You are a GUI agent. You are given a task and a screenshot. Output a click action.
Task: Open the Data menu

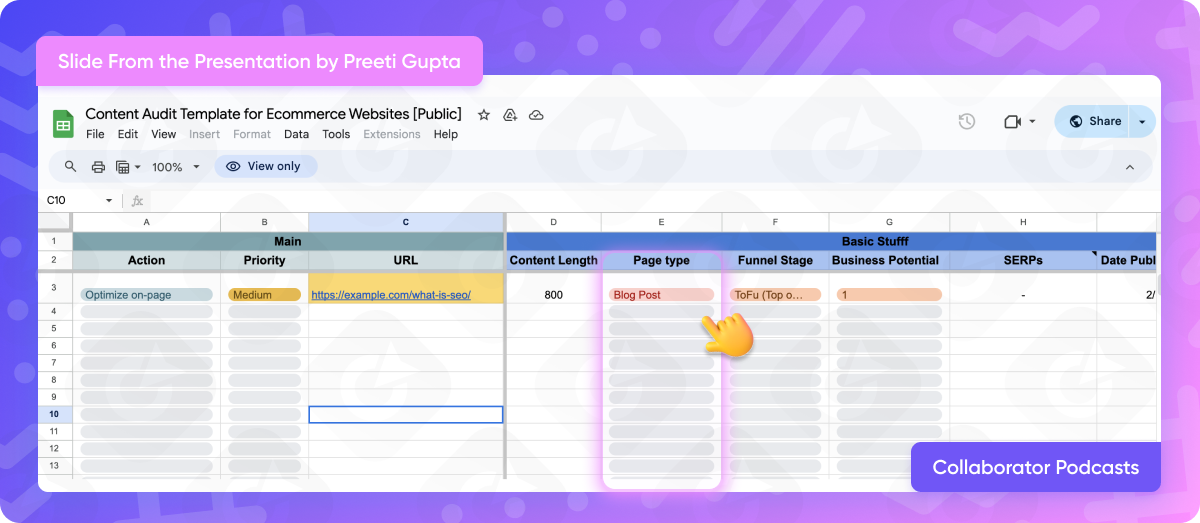[x=296, y=134]
